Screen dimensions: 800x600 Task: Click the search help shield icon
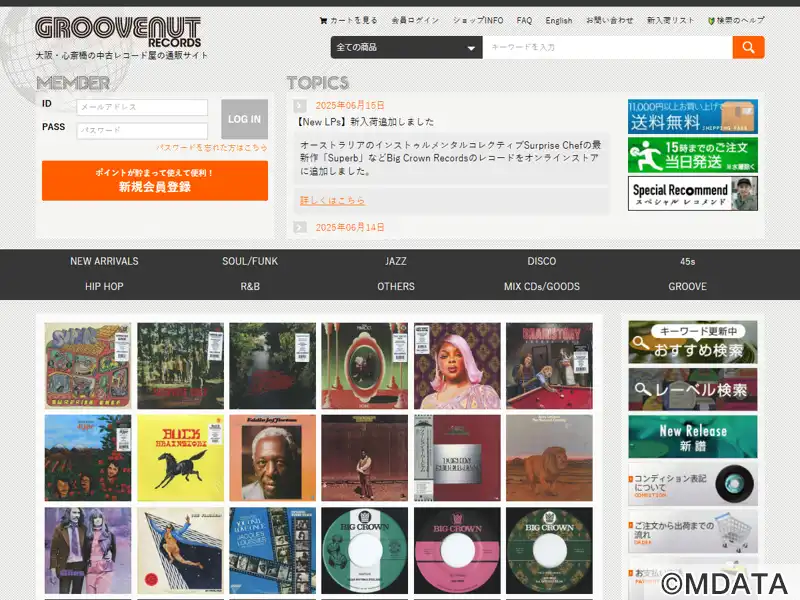click(x=711, y=21)
